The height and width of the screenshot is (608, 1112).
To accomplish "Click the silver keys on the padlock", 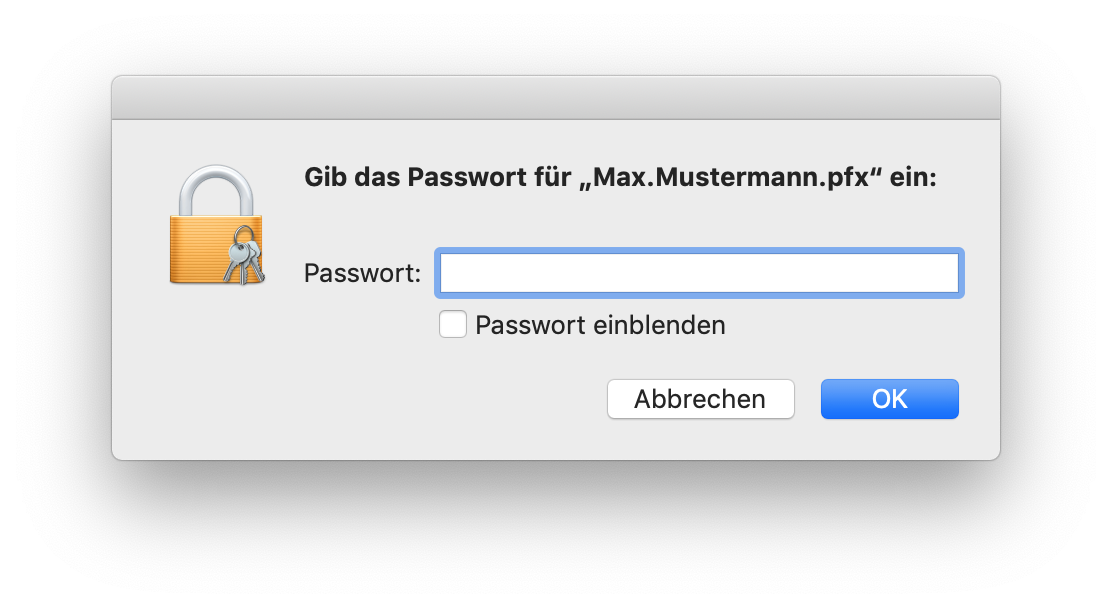I will [x=243, y=255].
